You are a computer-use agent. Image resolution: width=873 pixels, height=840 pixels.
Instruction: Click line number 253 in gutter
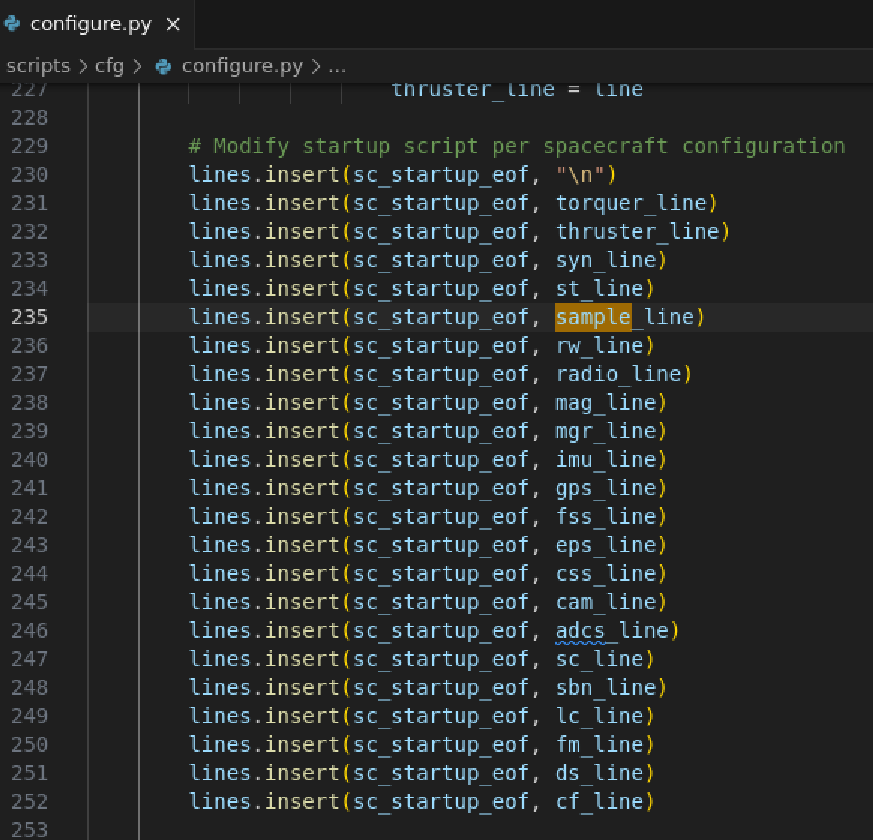coord(30,829)
